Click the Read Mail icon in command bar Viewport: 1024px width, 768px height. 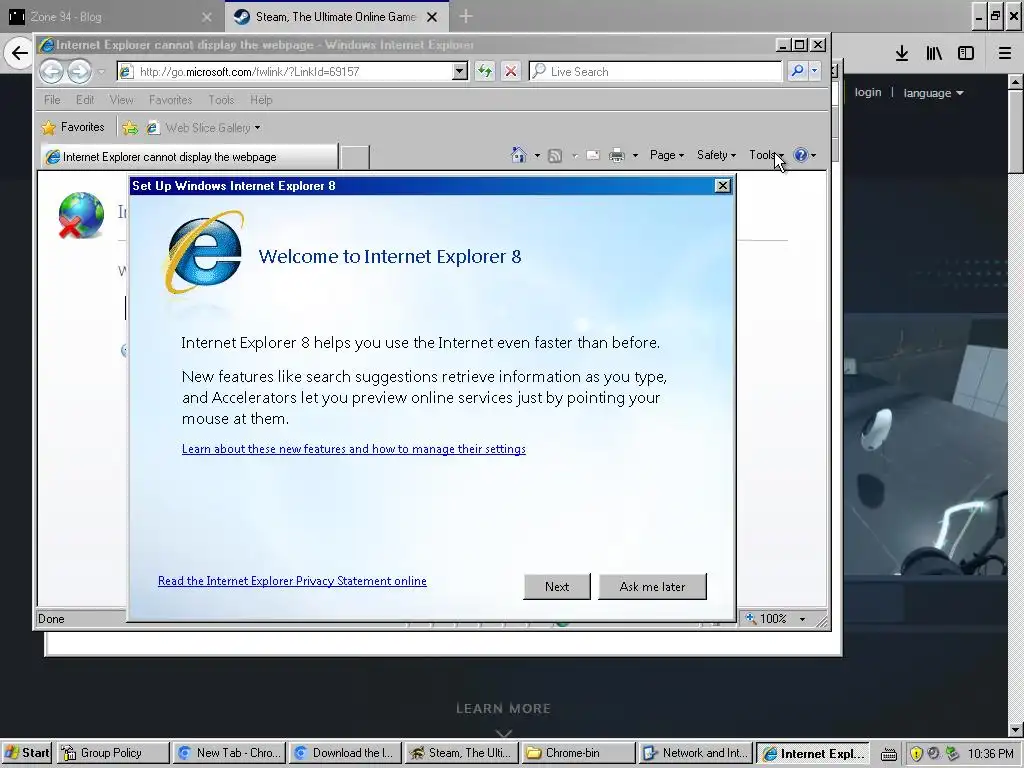[593, 155]
